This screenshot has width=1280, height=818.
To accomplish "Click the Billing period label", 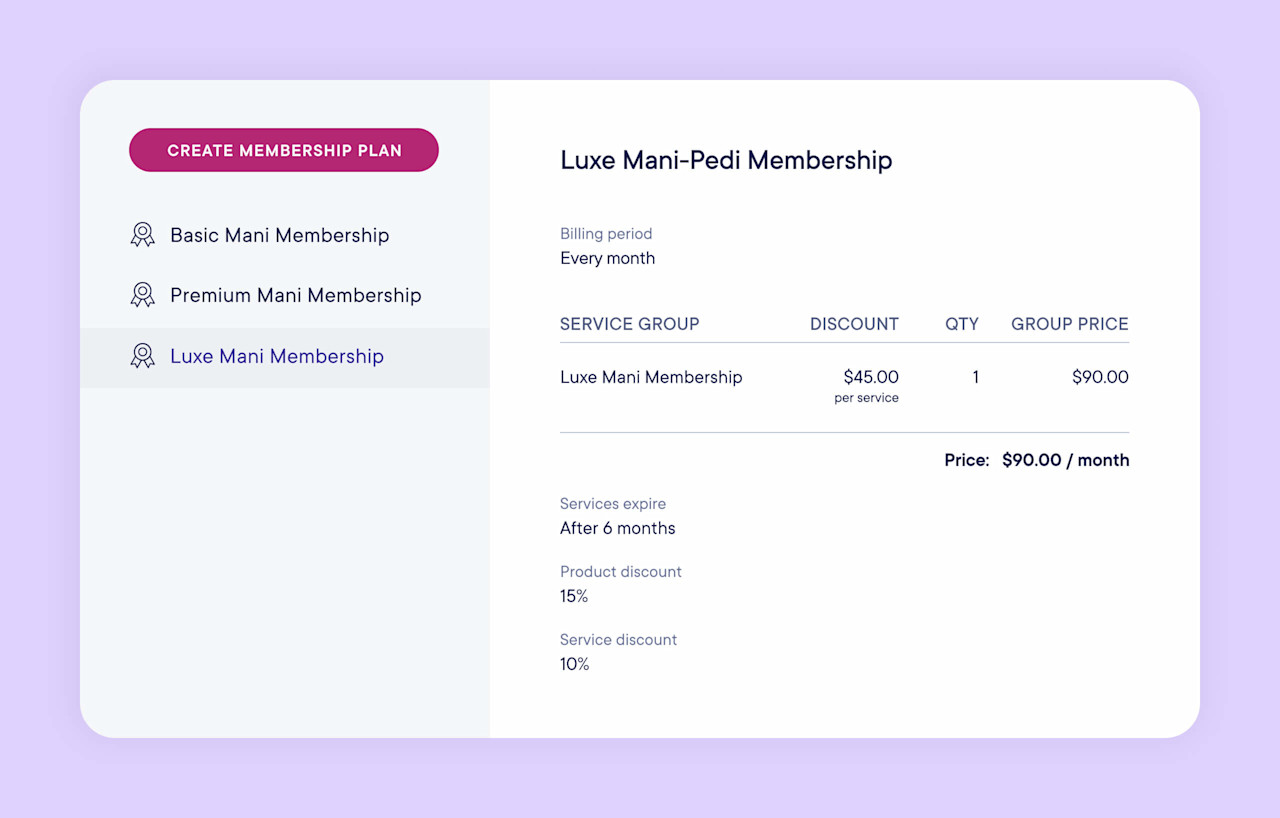I will click(606, 233).
